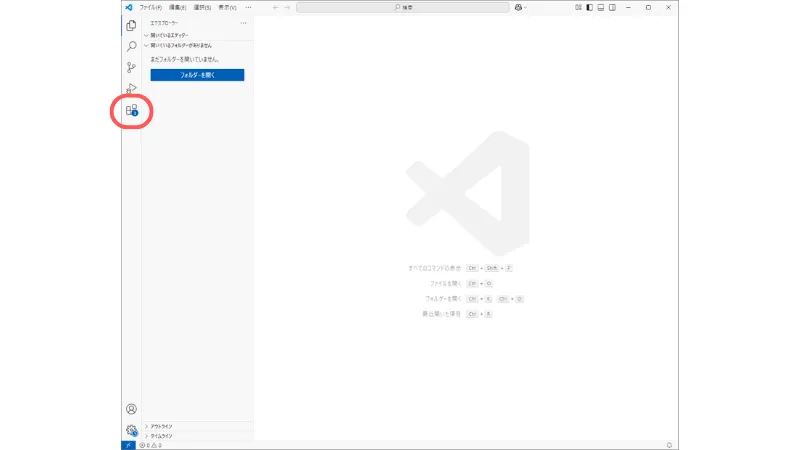Expand the タイムライン section
Viewport: 800px width, 450px height.
click(x=160, y=436)
